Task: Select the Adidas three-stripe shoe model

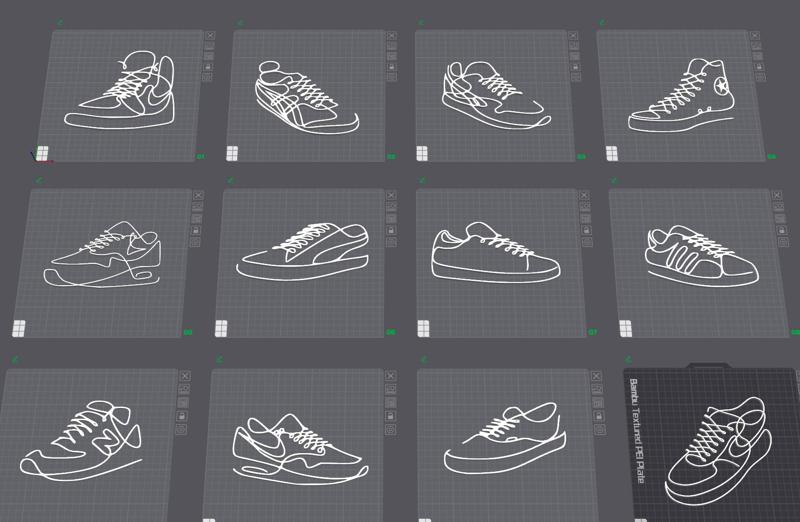Action: tap(702, 255)
